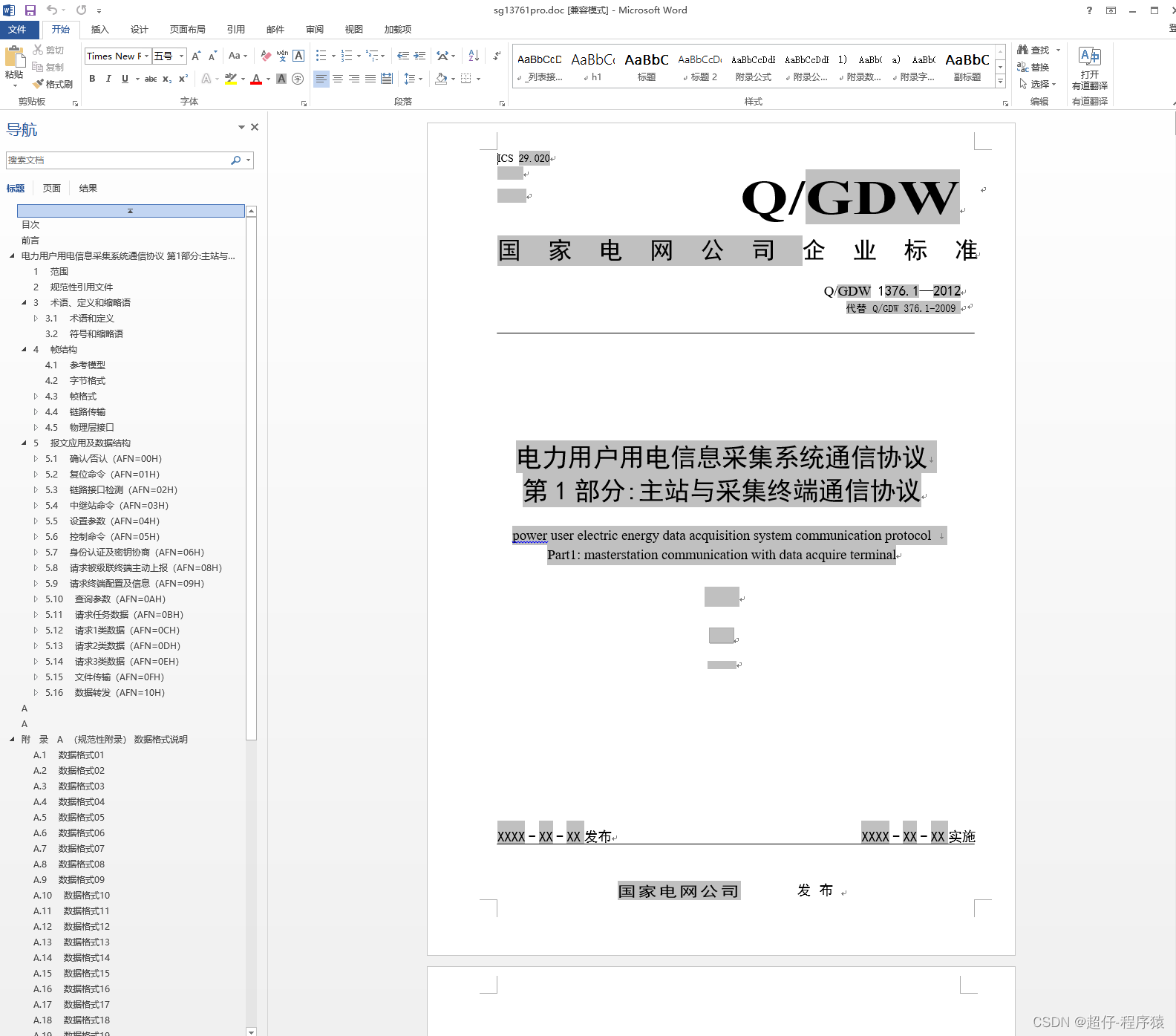The width and height of the screenshot is (1176, 1036).
Task: Apply the h1 style
Action: click(593, 66)
